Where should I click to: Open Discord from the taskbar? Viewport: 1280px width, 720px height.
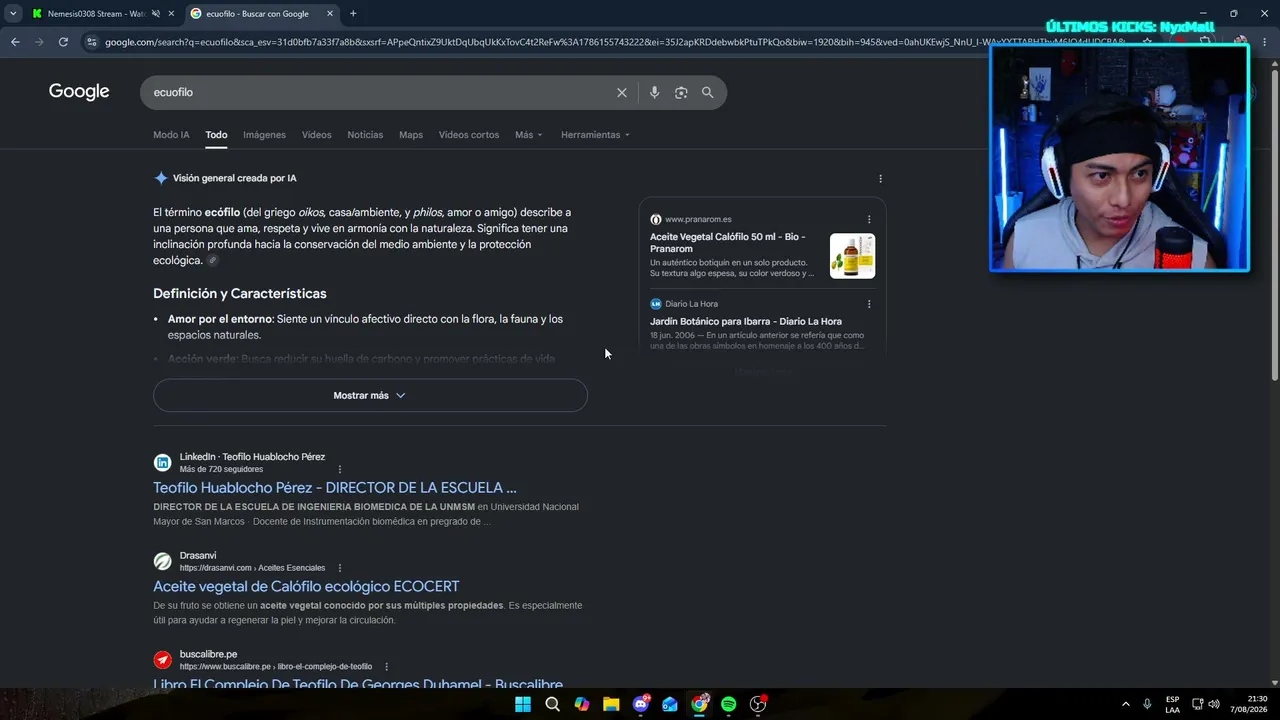pyautogui.click(x=641, y=704)
